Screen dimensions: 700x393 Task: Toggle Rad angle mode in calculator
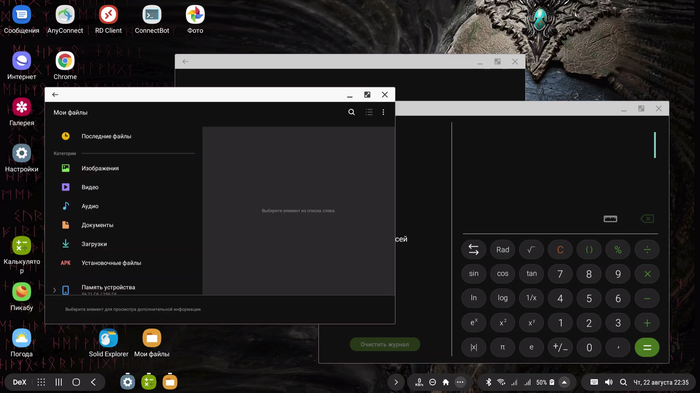click(x=502, y=250)
